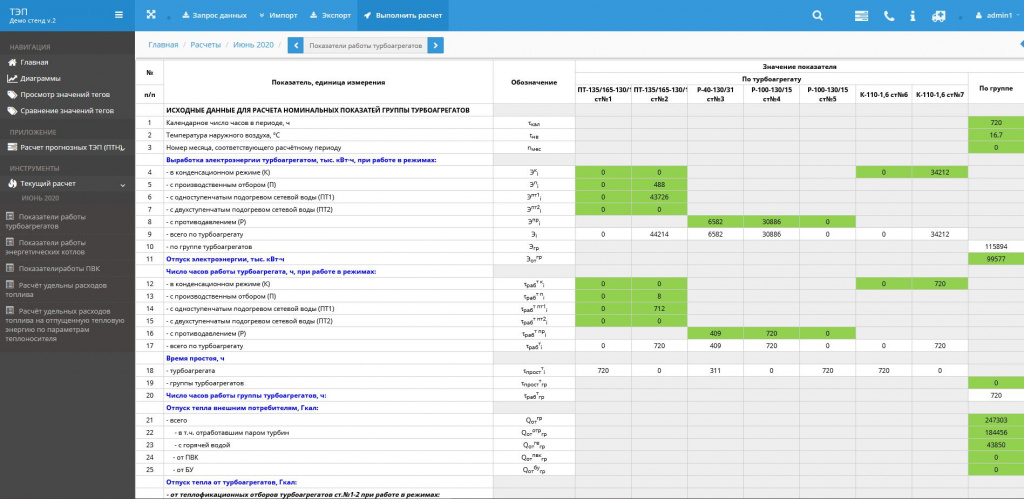
Task: Open the search magnifier icon
Action: point(818,16)
